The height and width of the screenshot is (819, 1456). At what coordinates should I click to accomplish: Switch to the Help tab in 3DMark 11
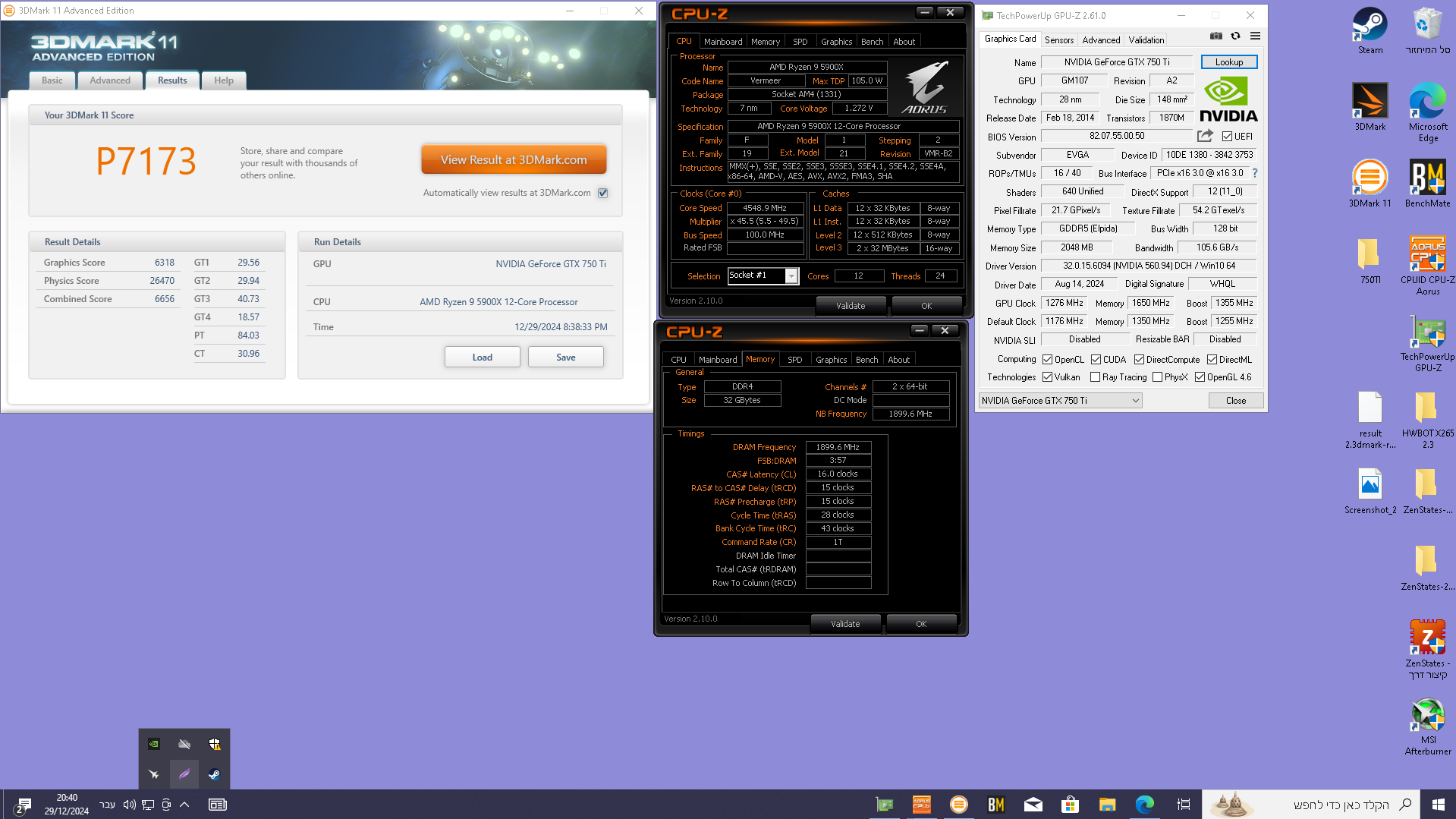[224, 80]
